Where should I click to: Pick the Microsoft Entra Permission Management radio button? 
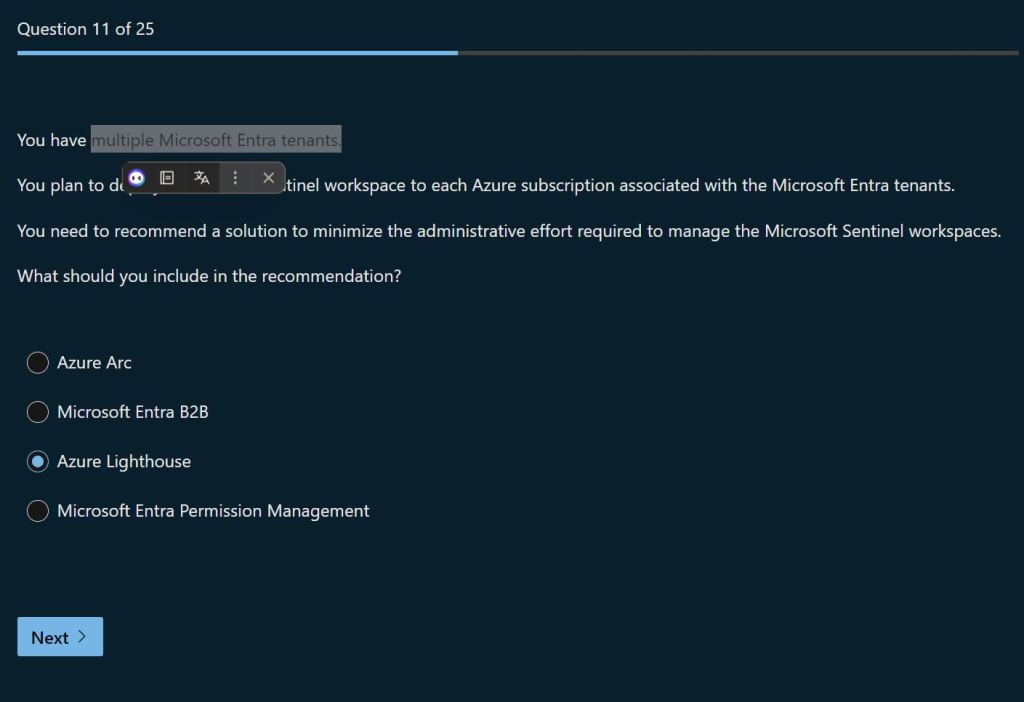pyautogui.click(x=37, y=511)
